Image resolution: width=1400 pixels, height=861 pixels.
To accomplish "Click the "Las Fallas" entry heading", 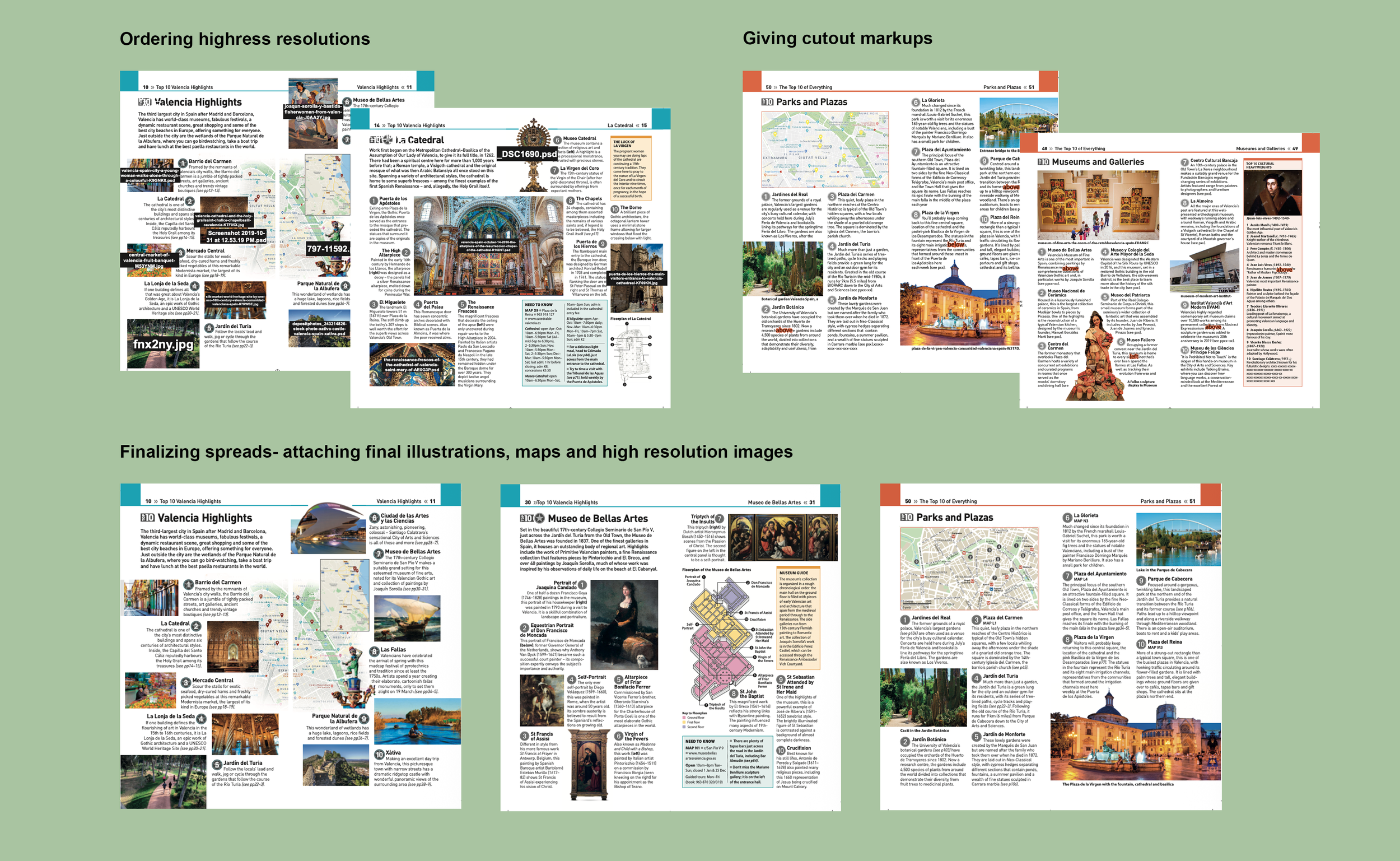I will pyautogui.click(x=393, y=649).
